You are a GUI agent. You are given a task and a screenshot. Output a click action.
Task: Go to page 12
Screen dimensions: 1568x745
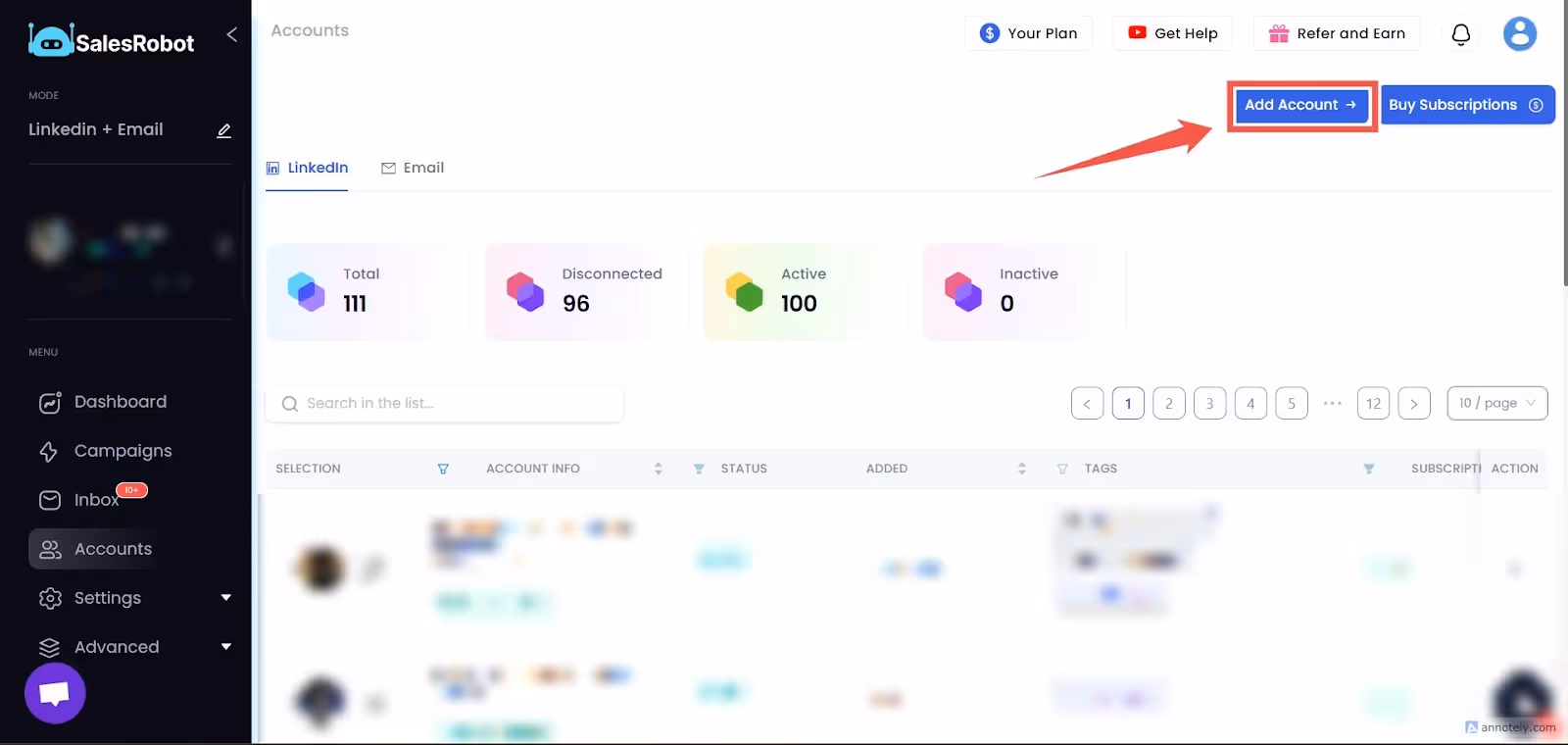click(x=1373, y=404)
